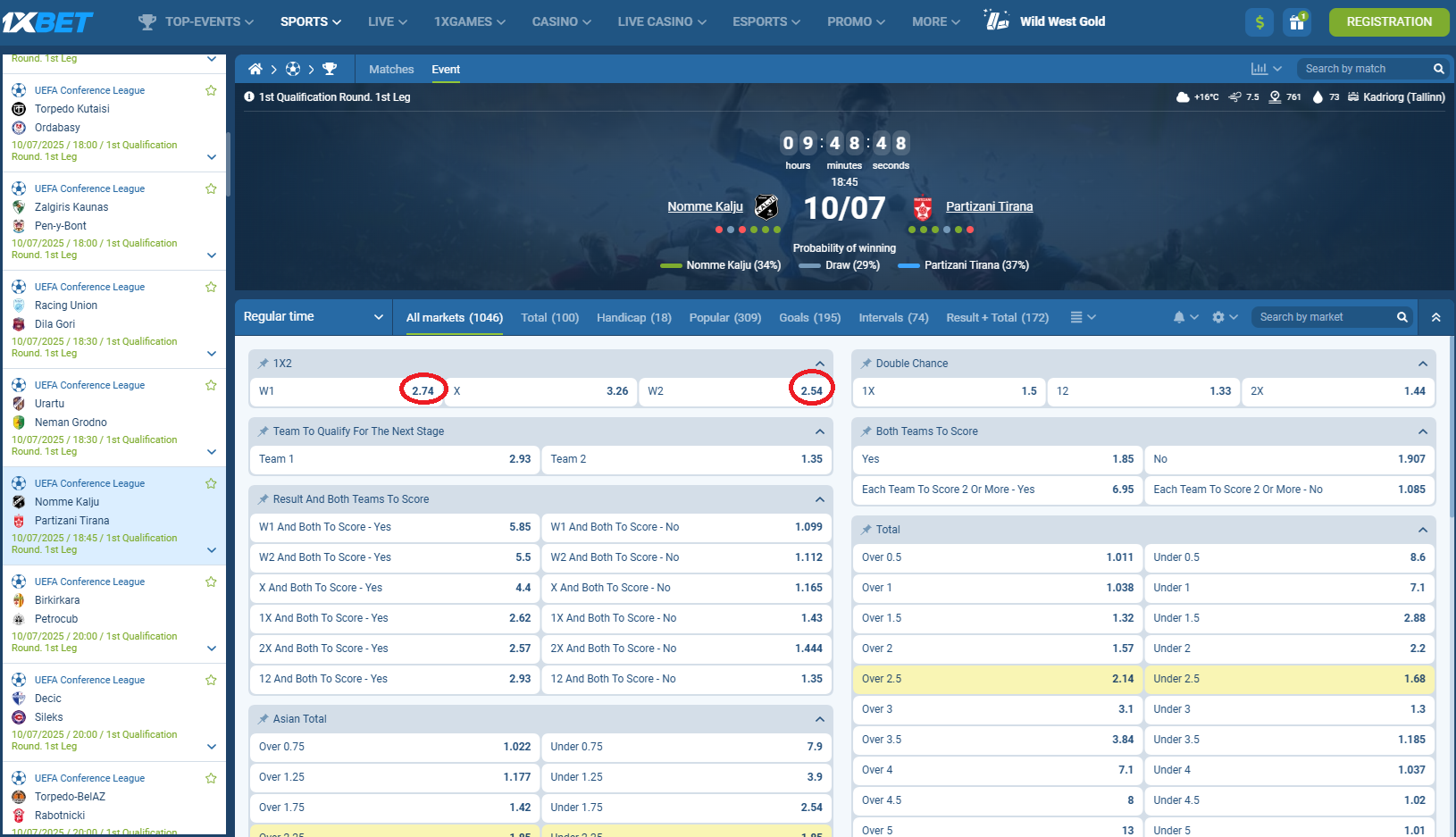1456x837 pixels.
Task: Click the left match list scrollbar
Action: (x=229, y=163)
